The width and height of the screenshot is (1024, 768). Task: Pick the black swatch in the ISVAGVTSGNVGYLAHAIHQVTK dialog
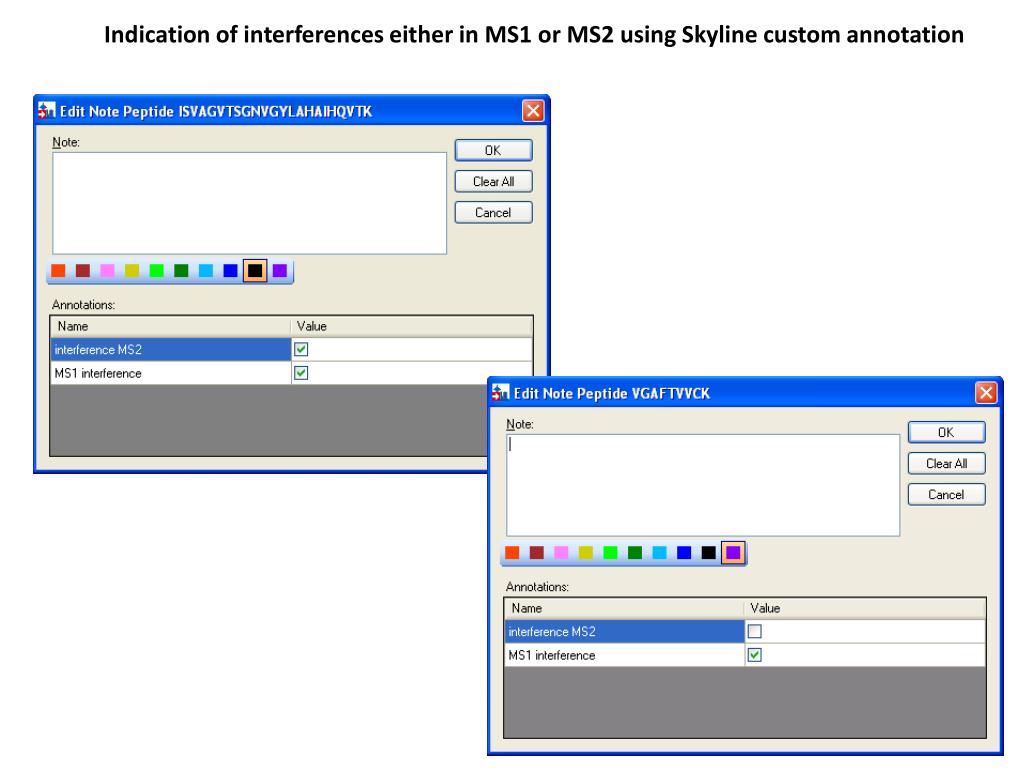tap(255, 270)
